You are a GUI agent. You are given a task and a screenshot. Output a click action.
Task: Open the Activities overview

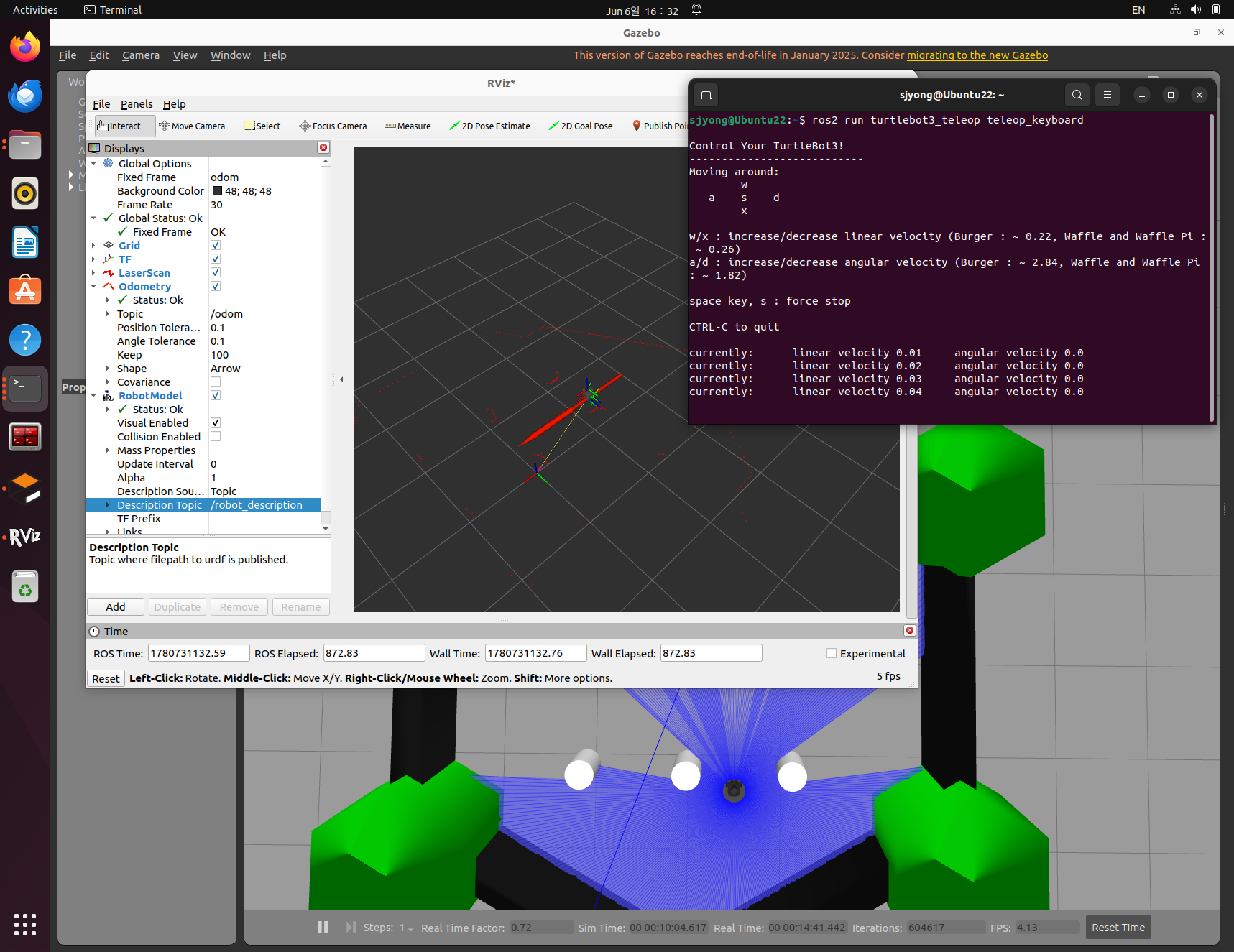point(35,10)
